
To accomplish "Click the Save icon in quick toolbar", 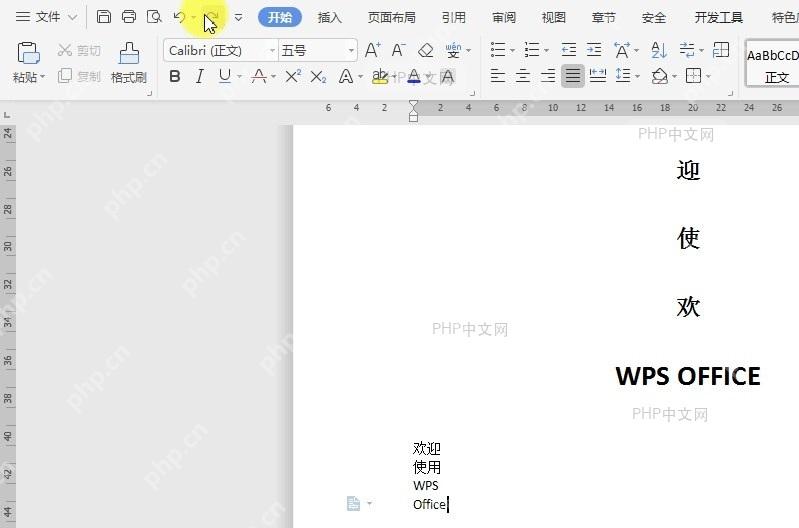I will 104,17.
